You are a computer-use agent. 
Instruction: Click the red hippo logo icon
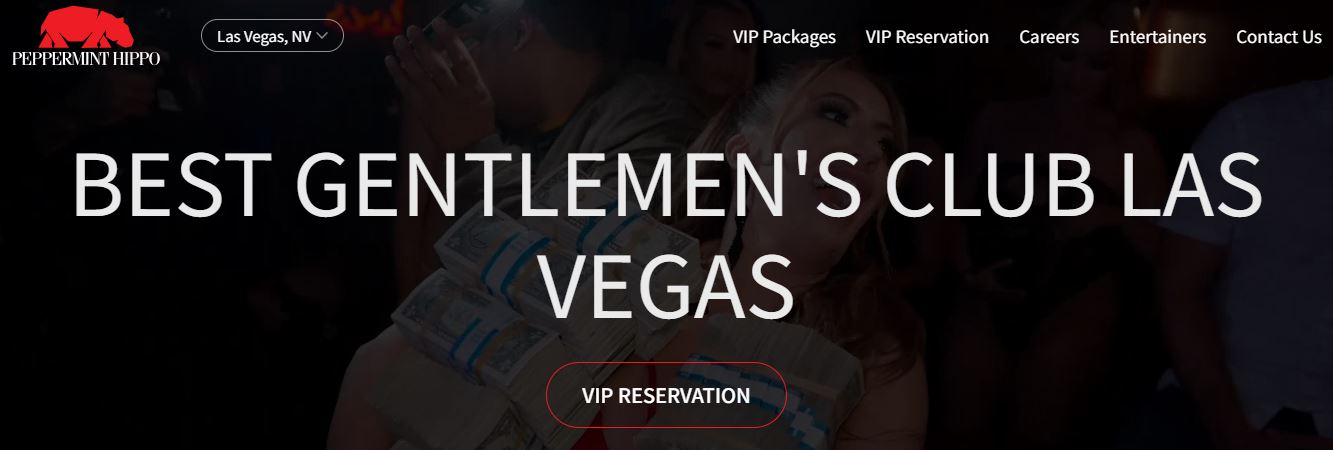click(x=84, y=28)
